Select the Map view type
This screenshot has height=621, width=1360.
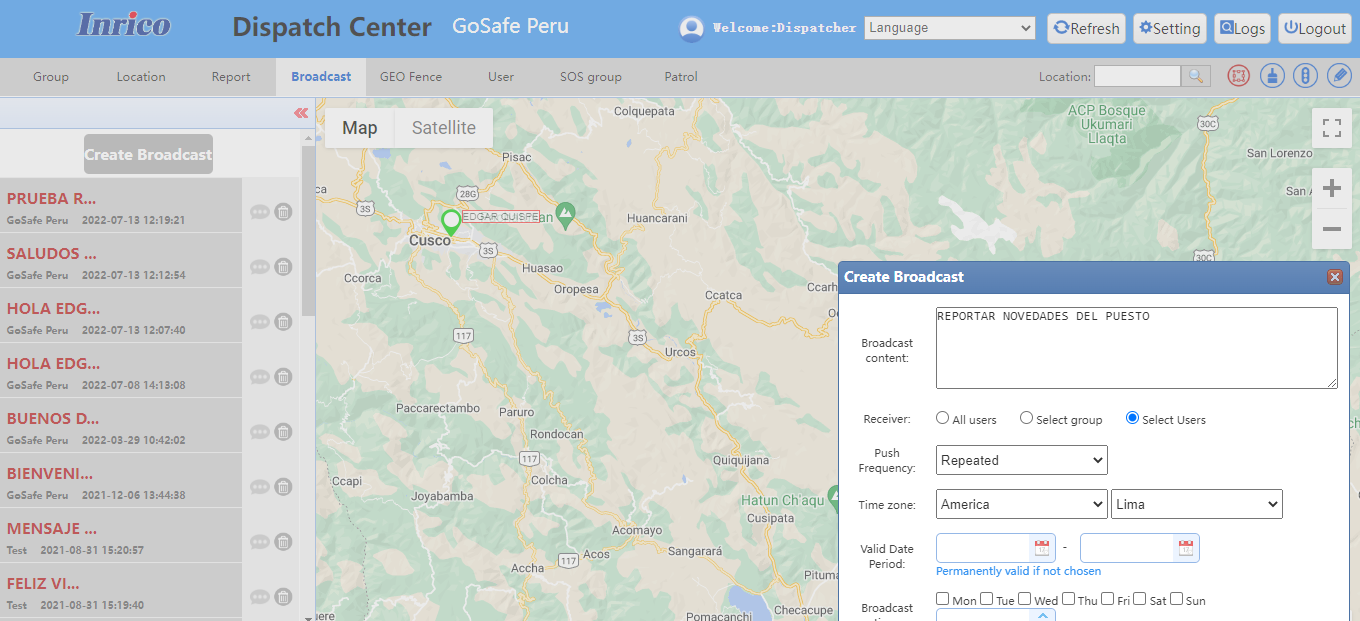coord(360,128)
